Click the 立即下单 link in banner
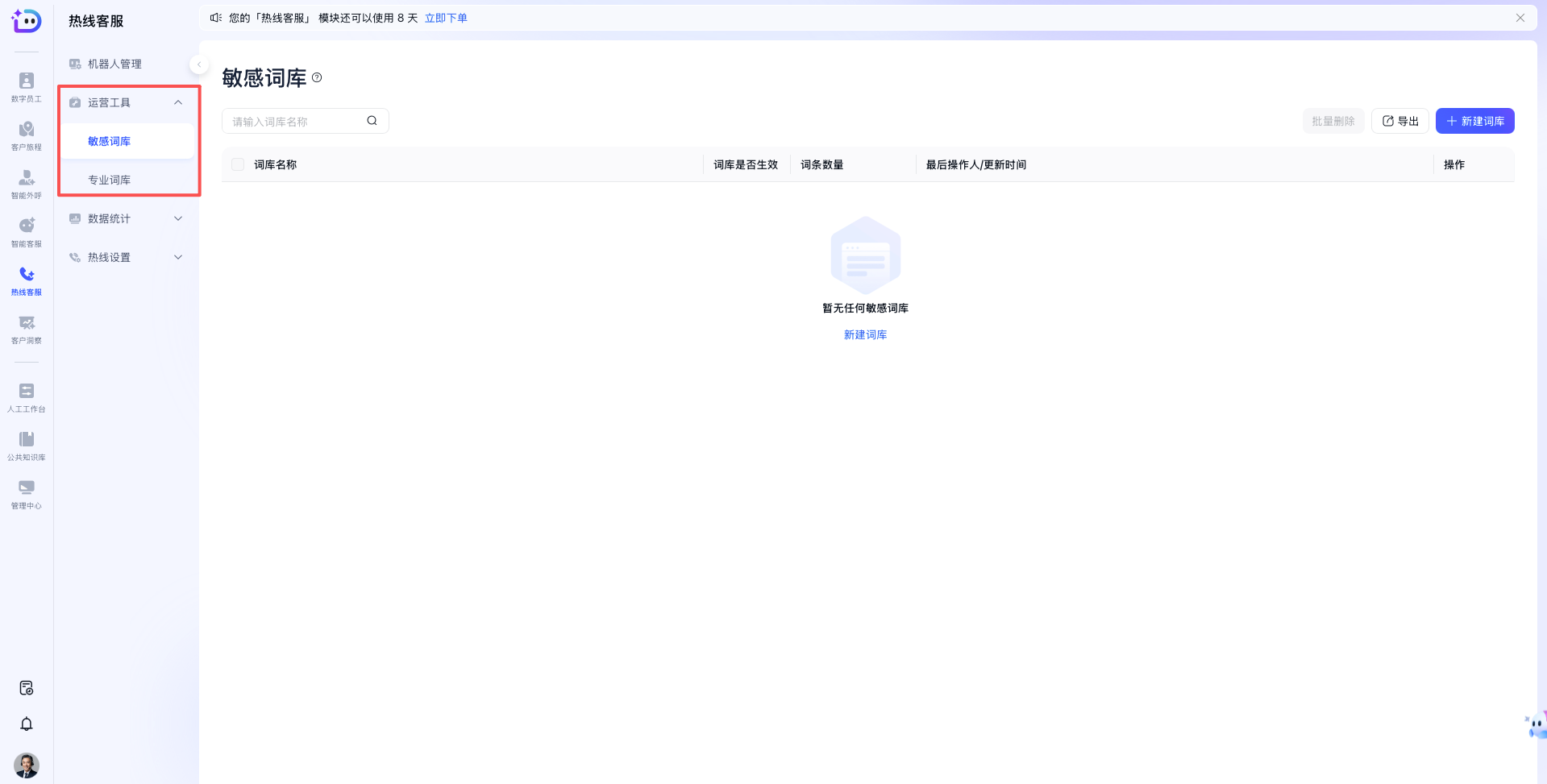 [x=446, y=18]
